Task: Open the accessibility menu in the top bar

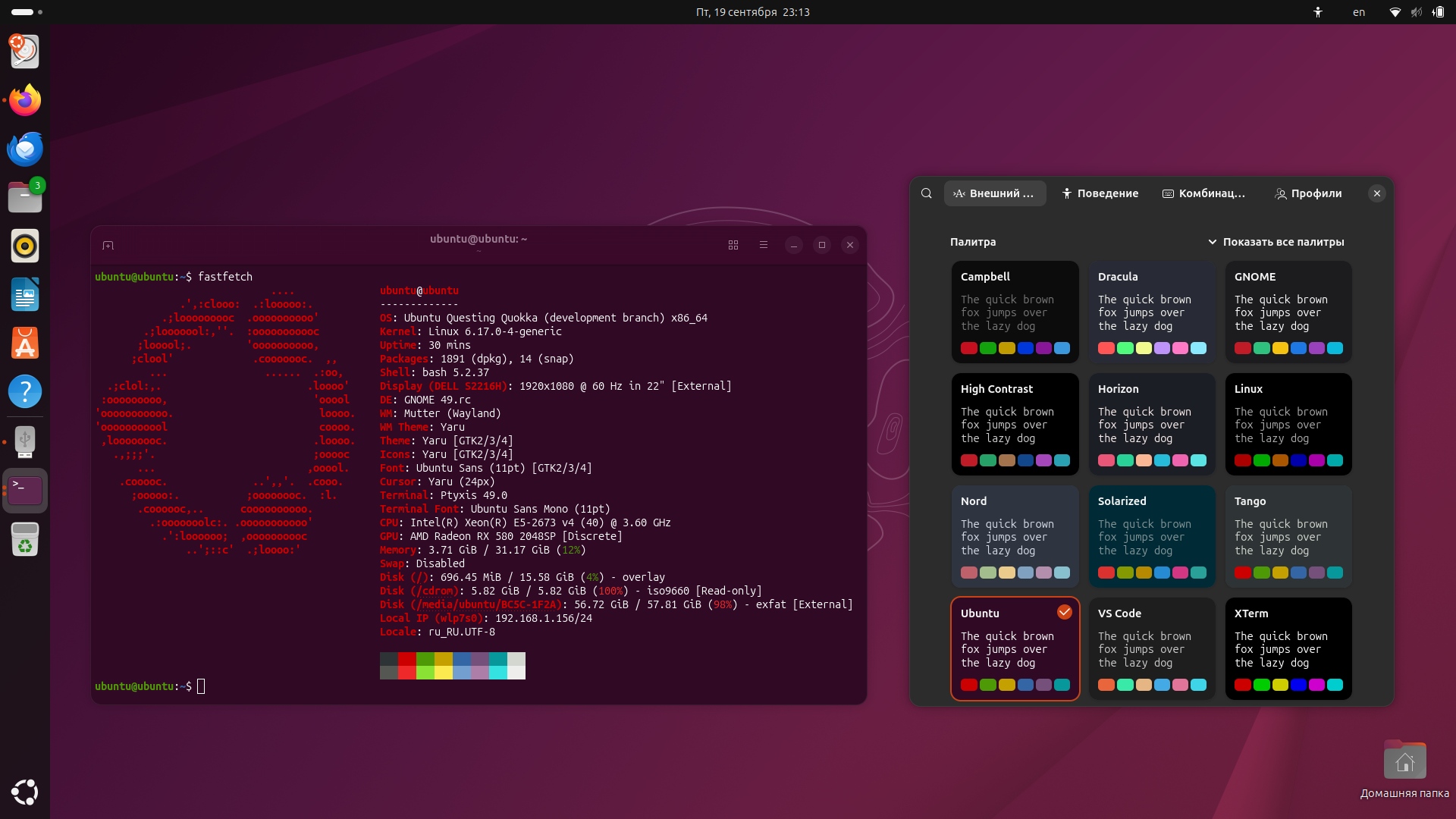Action: (1318, 12)
